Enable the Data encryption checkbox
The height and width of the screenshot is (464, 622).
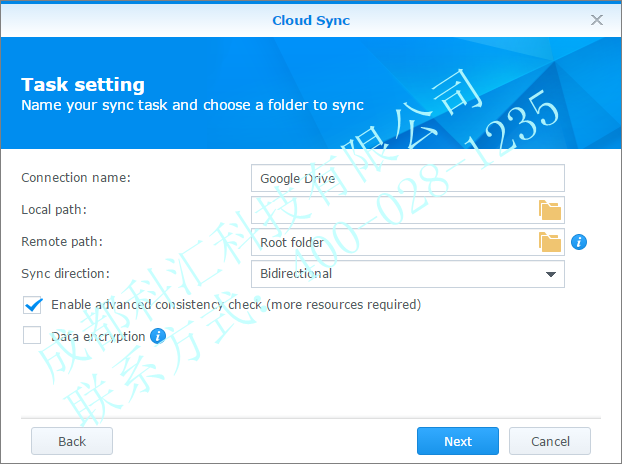pyautogui.click(x=32, y=336)
